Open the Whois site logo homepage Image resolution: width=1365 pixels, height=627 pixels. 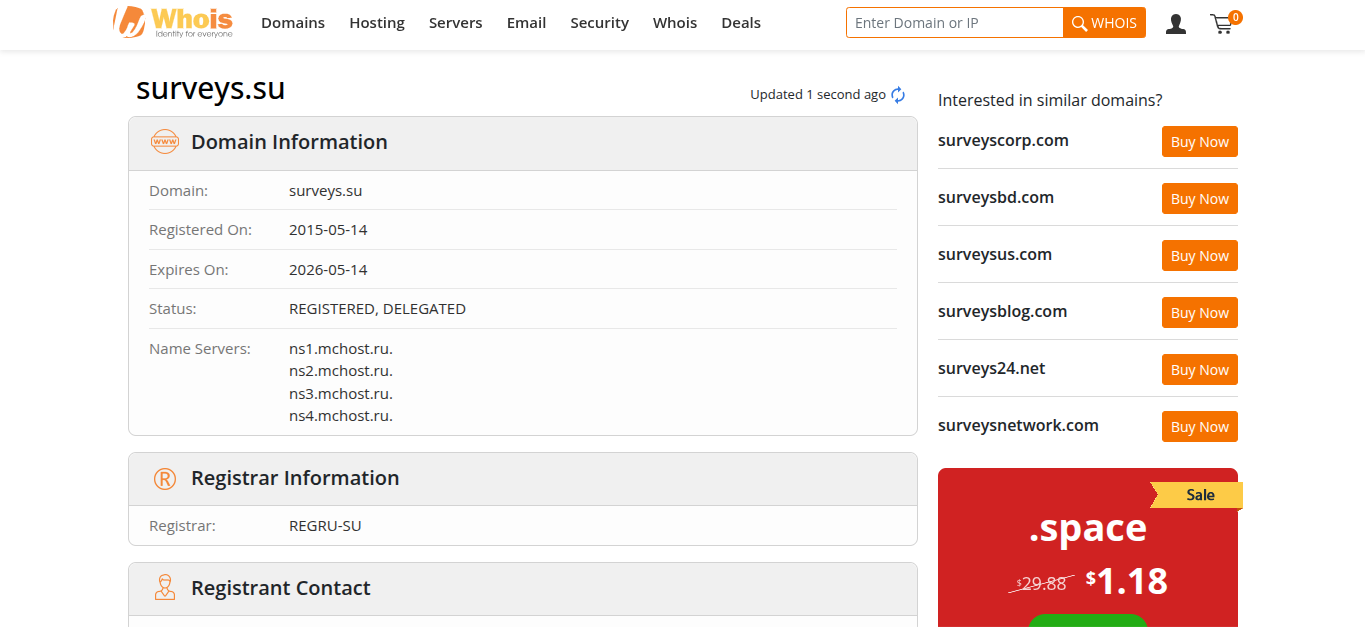tap(172, 22)
